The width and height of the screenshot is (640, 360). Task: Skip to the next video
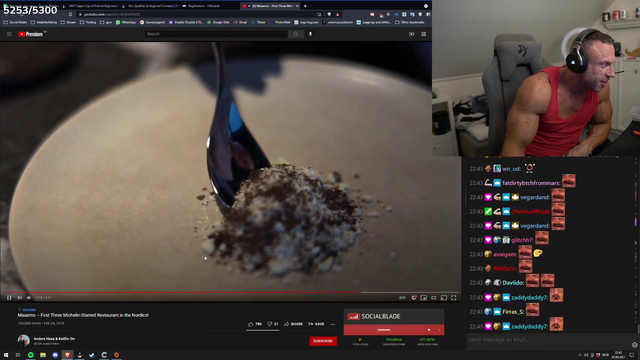click(19, 298)
